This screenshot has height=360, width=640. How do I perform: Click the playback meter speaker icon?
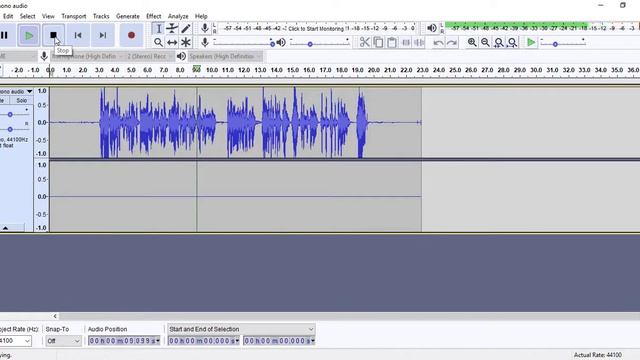pyautogui.click(x=431, y=28)
